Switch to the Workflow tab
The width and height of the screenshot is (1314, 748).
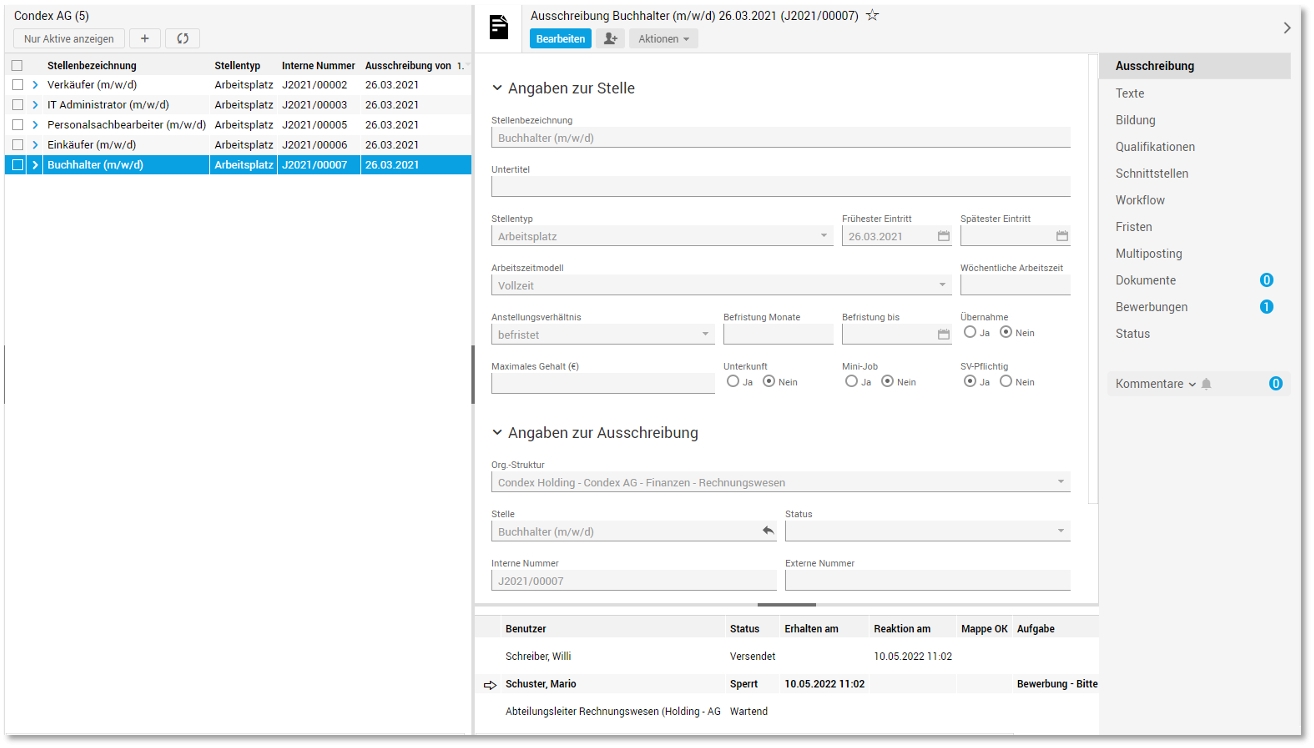pyautogui.click(x=1140, y=200)
